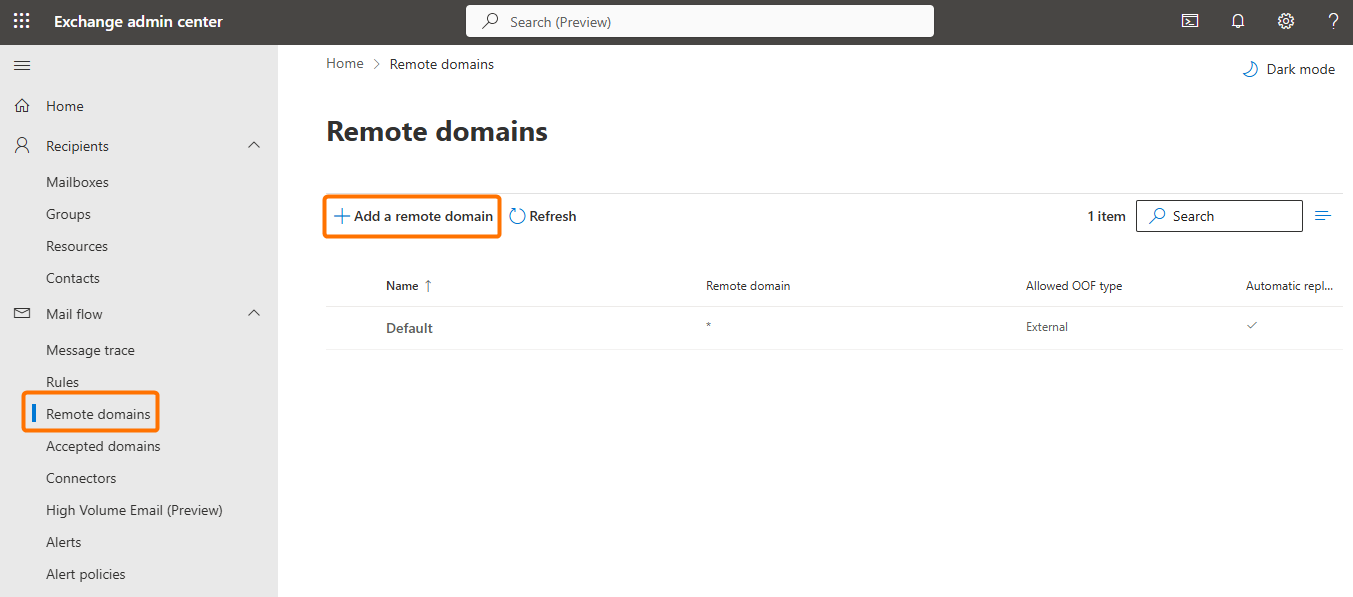This screenshot has width=1353, height=597.
Task: Open the Cloud Shell terminal icon
Action: (x=1190, y=21)
